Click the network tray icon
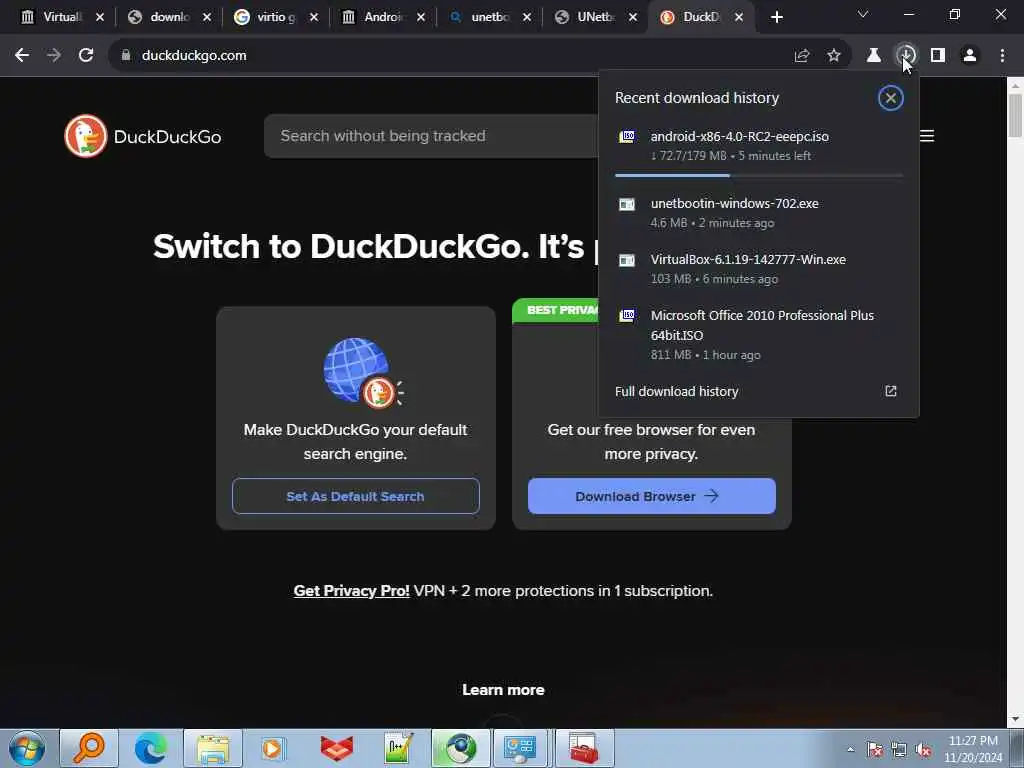The height and width of the screenshot is (768, 1024). pyautogui.click(x=899, y=750)
